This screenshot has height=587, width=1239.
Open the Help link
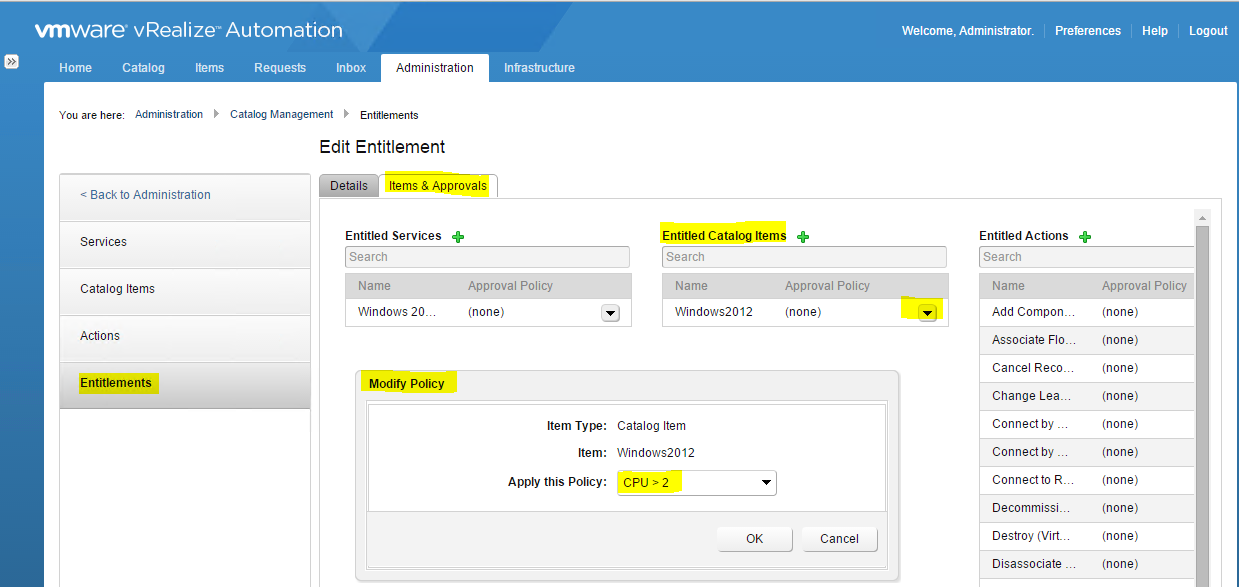[1155, 31]
